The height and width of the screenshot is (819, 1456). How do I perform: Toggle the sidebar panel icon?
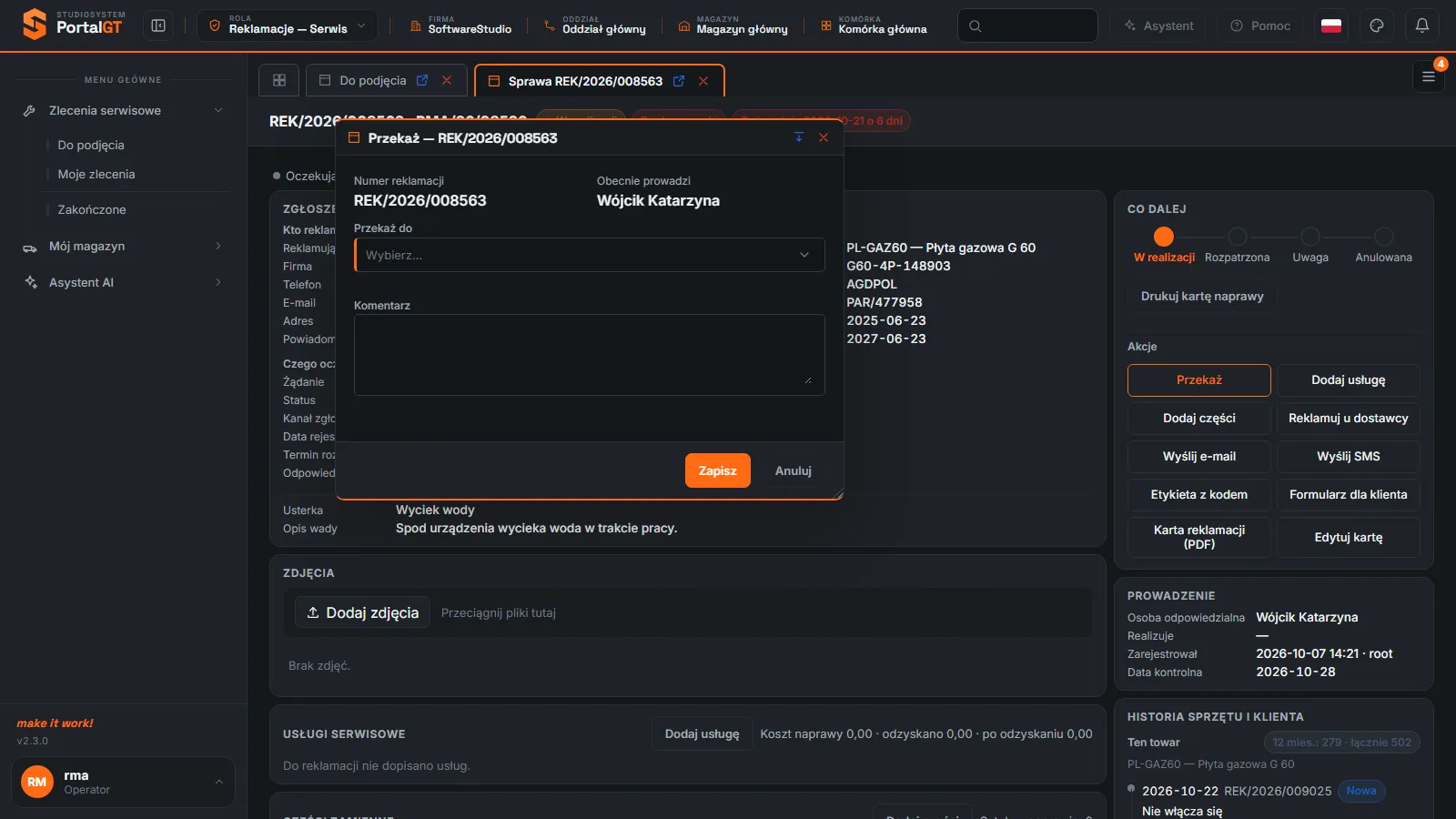[158, 25]
